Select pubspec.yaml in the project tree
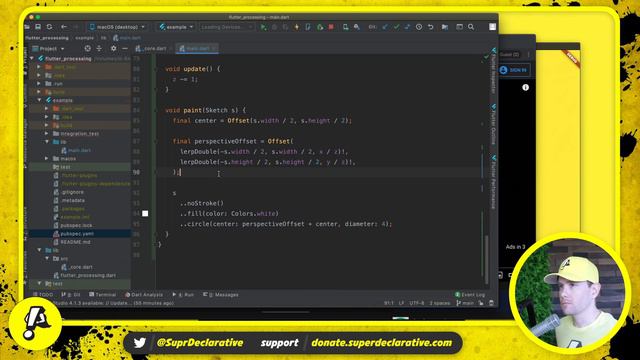Image resolution: width=640 pixels, height=360 pixels. (73, 233)
